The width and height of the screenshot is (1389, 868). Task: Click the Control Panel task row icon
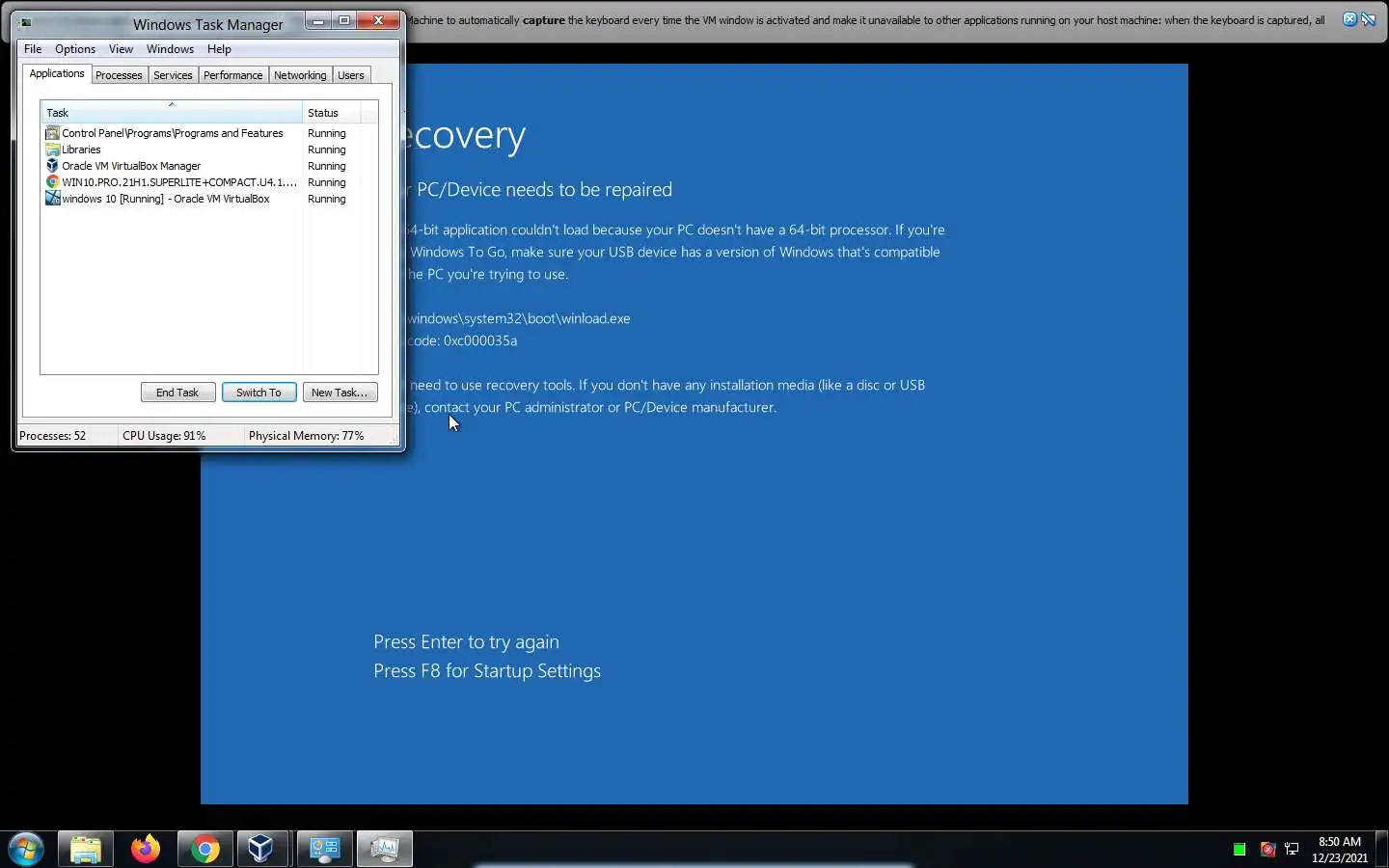(53, 133)
